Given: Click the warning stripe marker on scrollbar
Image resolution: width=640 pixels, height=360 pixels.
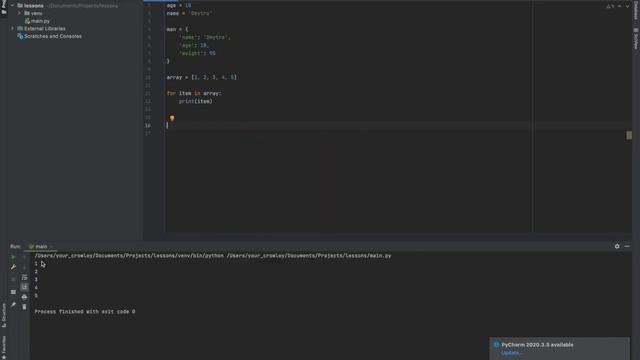Looking at the screenshot, I should [629, 135].
